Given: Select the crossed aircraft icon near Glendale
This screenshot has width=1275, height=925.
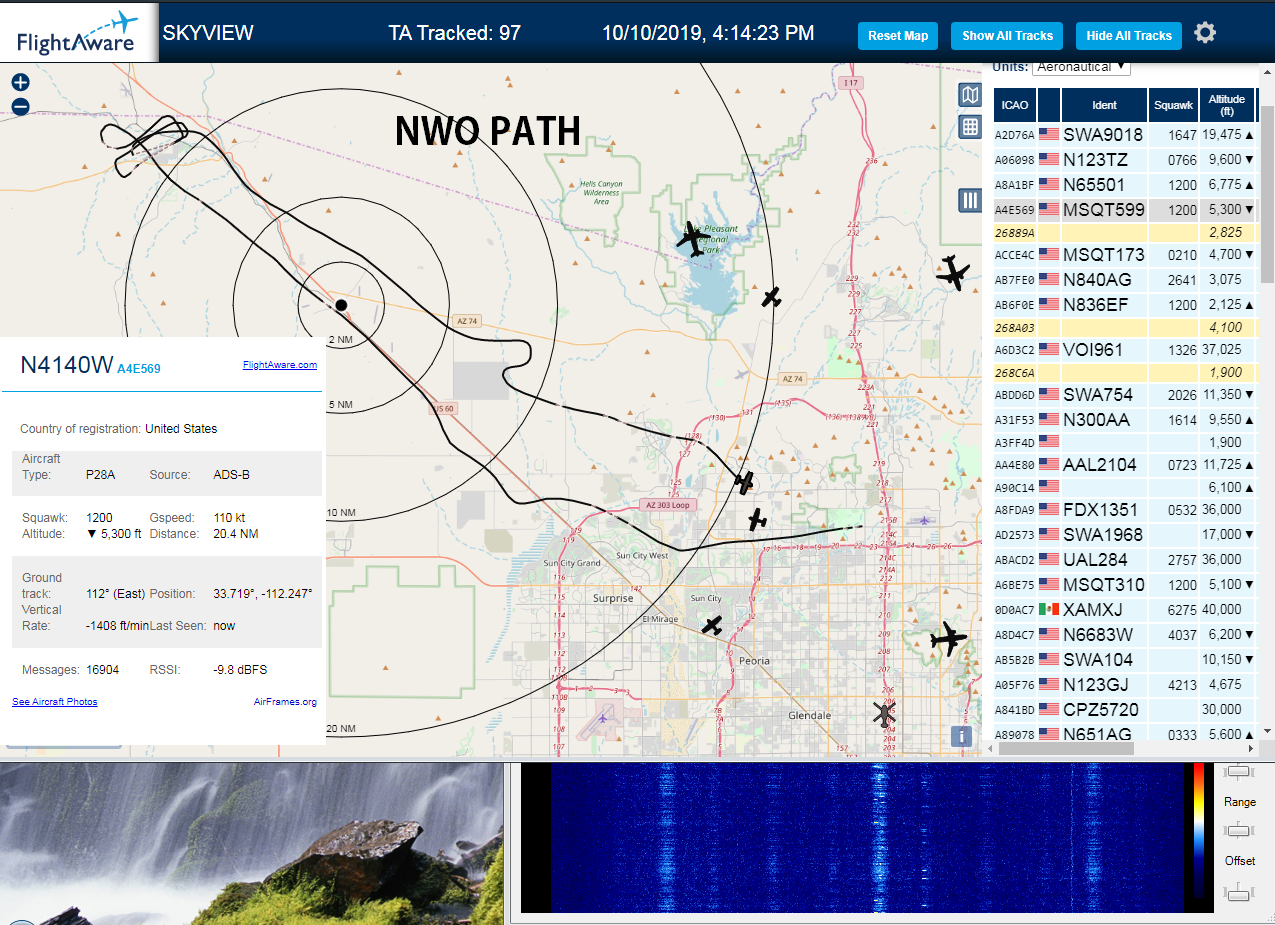Looking at the screenshot, I should [x=884, y=713].
